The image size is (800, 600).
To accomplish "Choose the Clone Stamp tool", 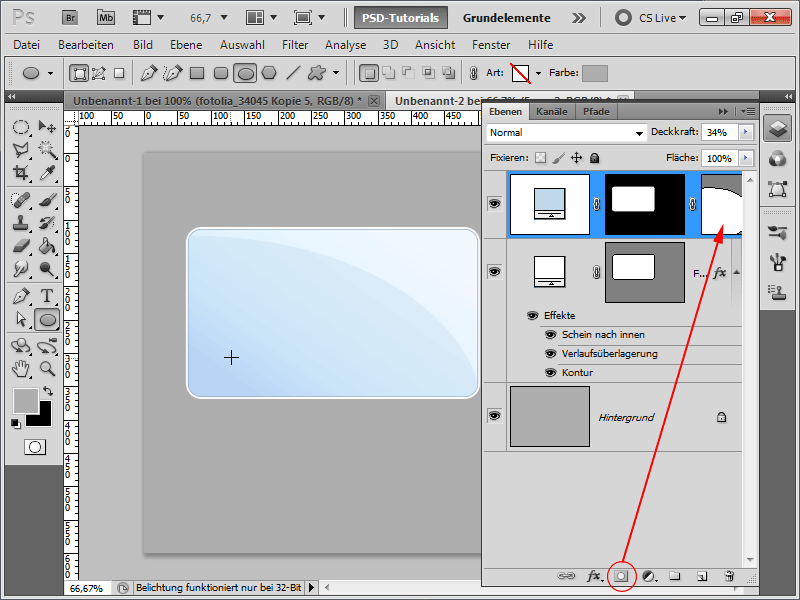I will point(20,223).
